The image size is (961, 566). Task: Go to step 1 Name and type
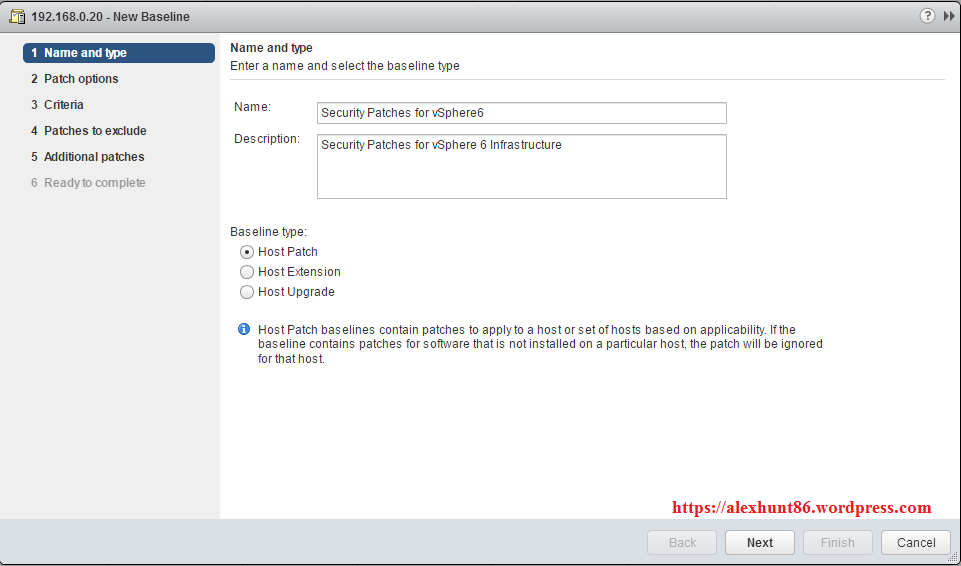pos(119,53)
